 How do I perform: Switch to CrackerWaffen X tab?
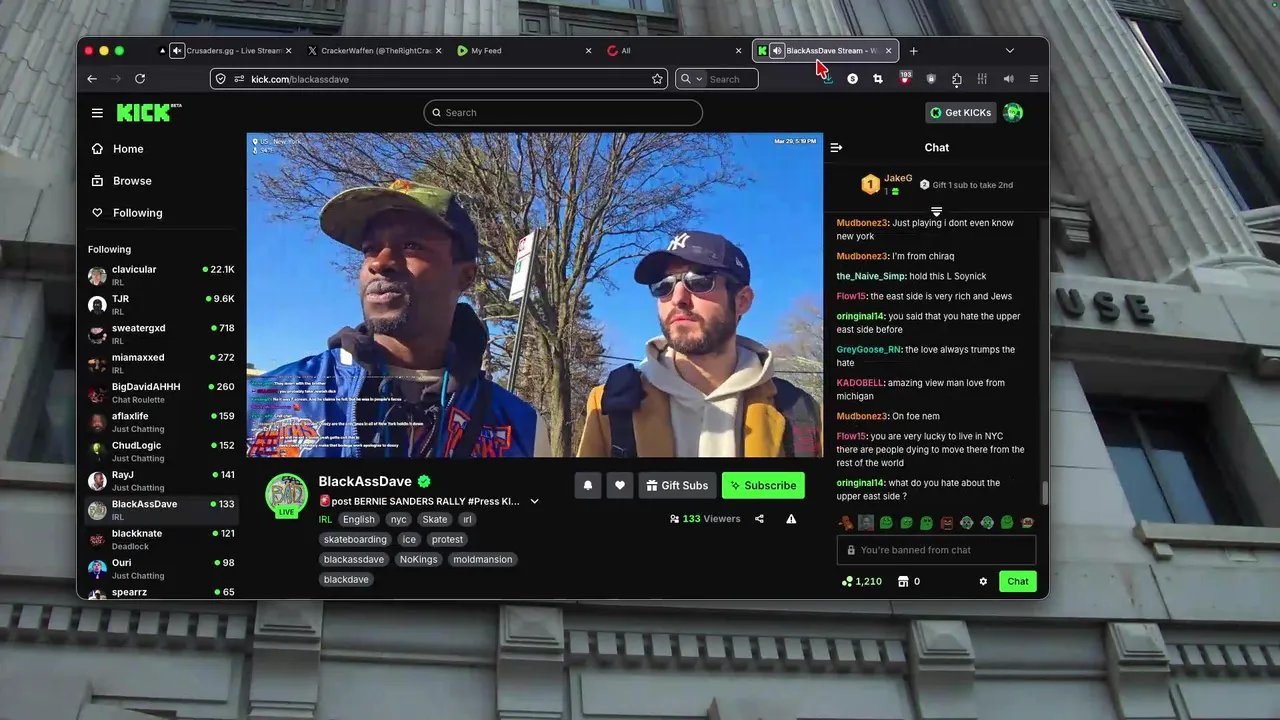[375, 51]
